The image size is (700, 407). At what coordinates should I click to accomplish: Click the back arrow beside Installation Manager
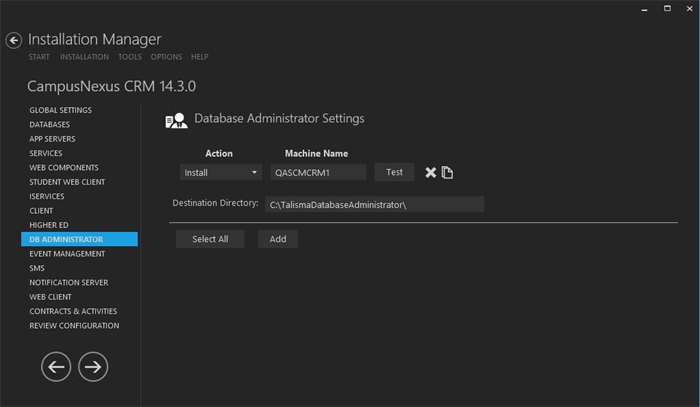click(13, 41)
